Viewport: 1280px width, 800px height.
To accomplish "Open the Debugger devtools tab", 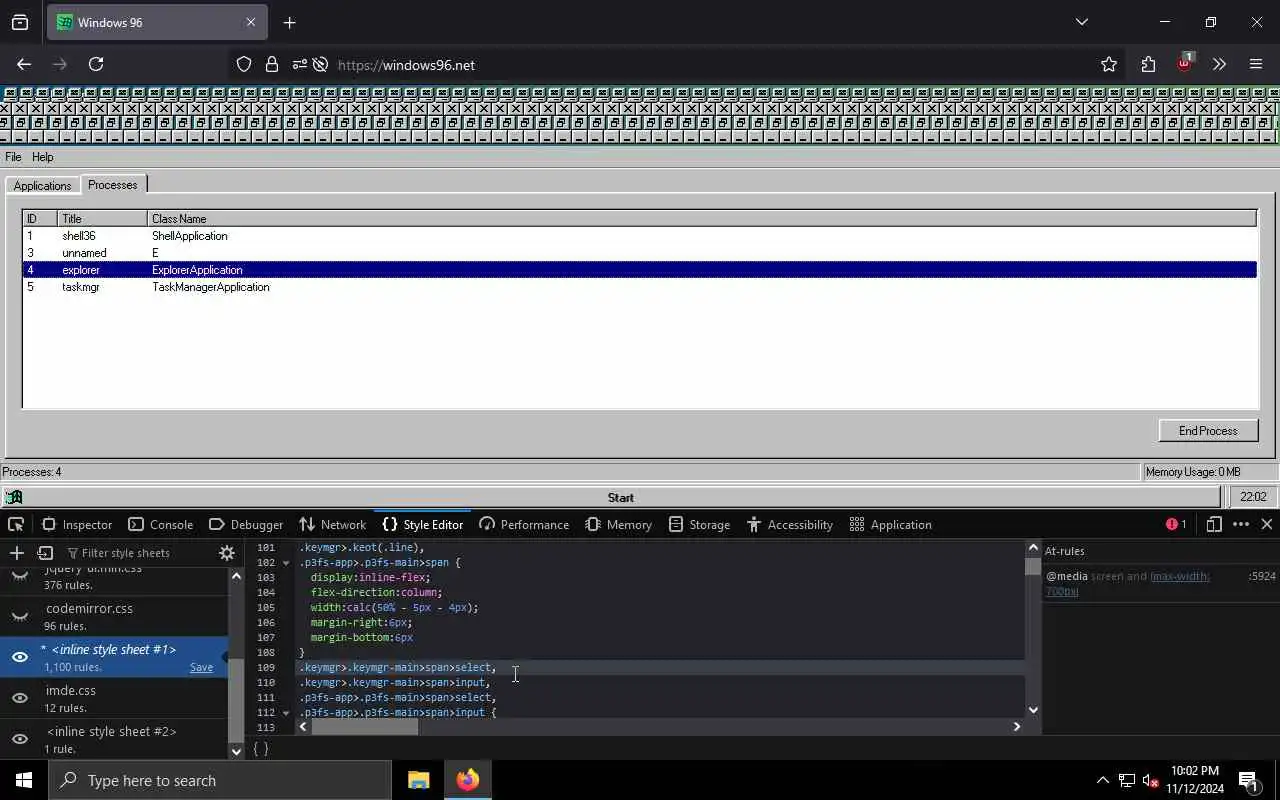I will 246,524.
